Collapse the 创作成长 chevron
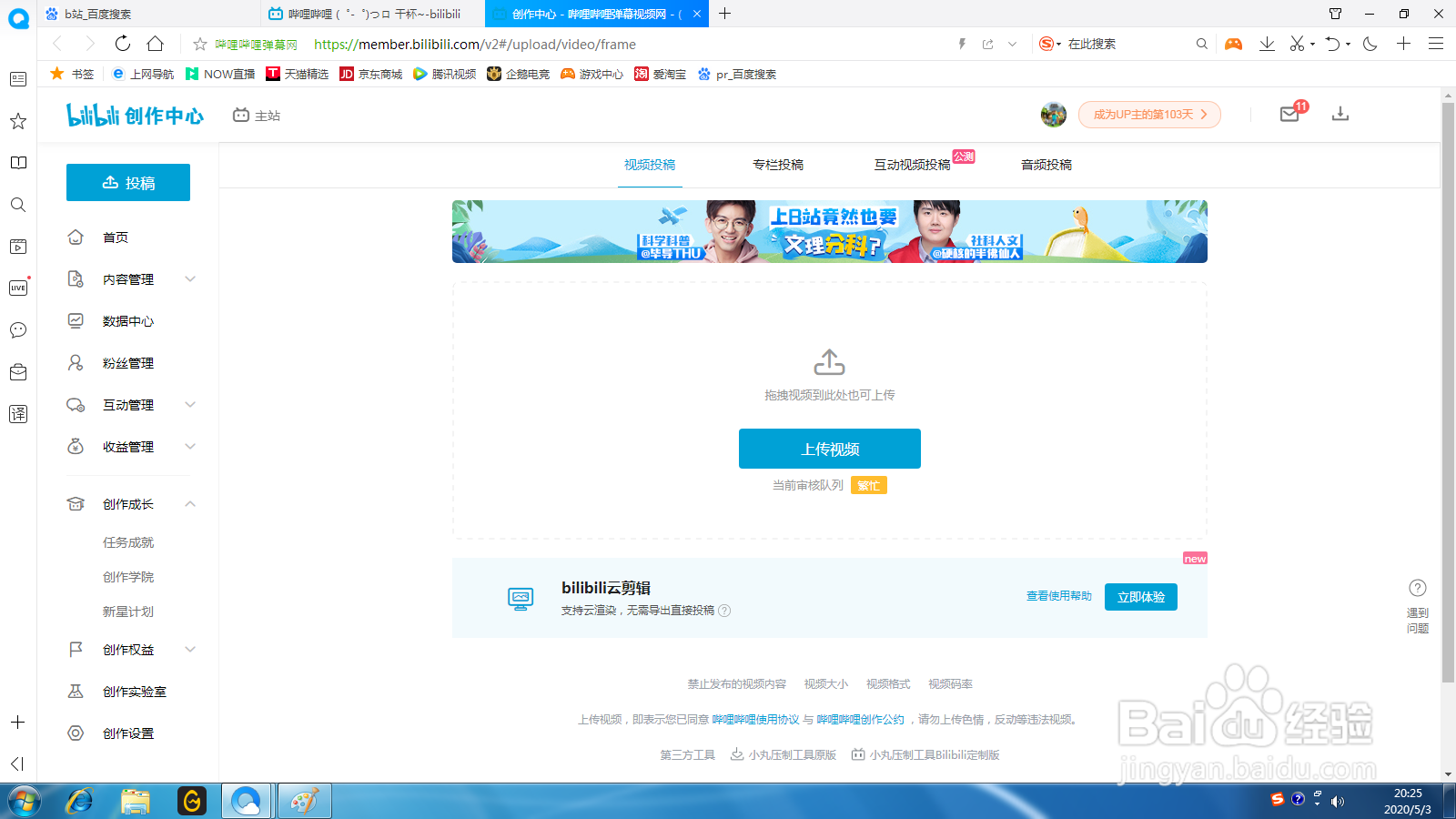Screen dimensions: 1456x819 tap(190, 504)
